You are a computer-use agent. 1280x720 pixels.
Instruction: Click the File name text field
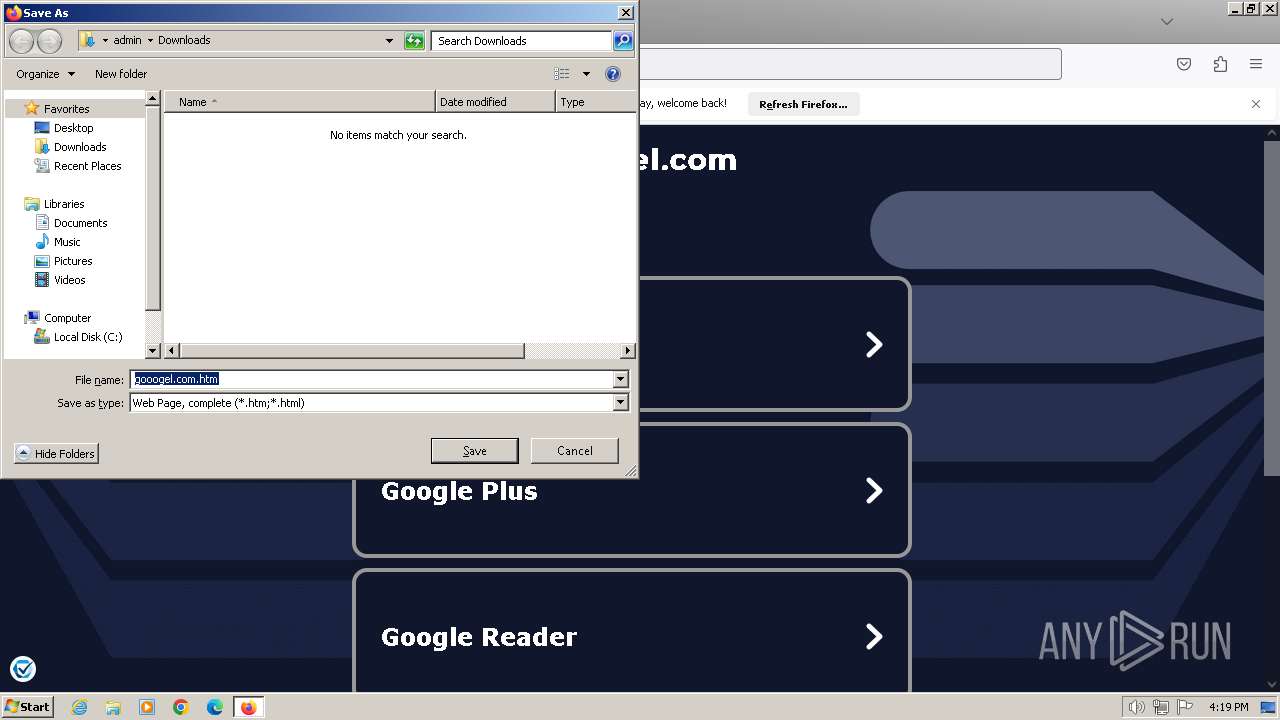[x=371, y=379]
